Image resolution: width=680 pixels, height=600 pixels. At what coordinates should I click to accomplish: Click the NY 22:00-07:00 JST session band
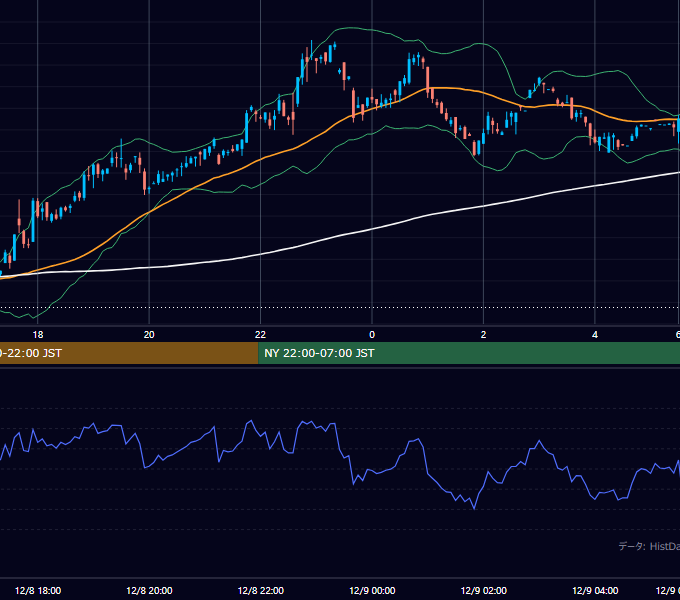coord(469,353)
